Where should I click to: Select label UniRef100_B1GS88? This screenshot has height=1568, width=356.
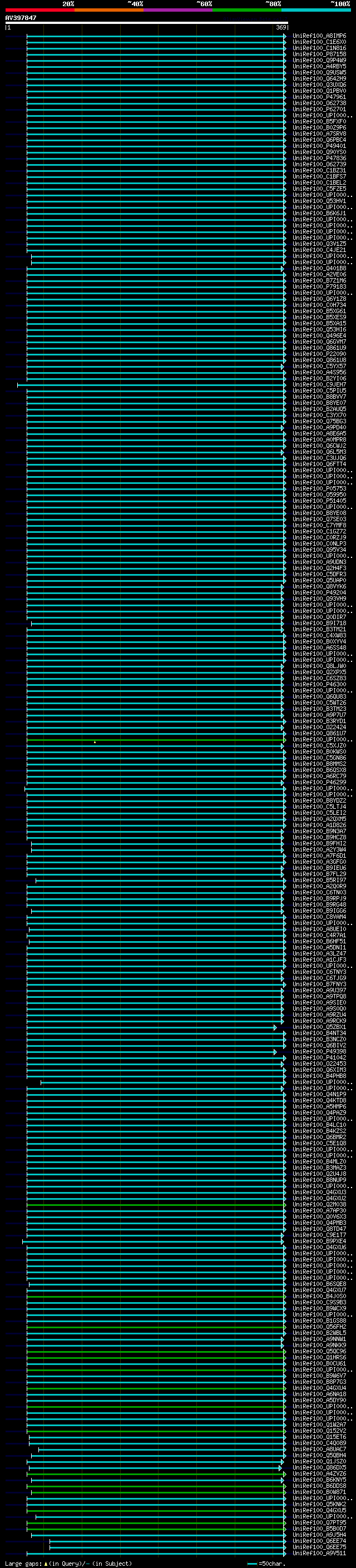[319, 1321]
